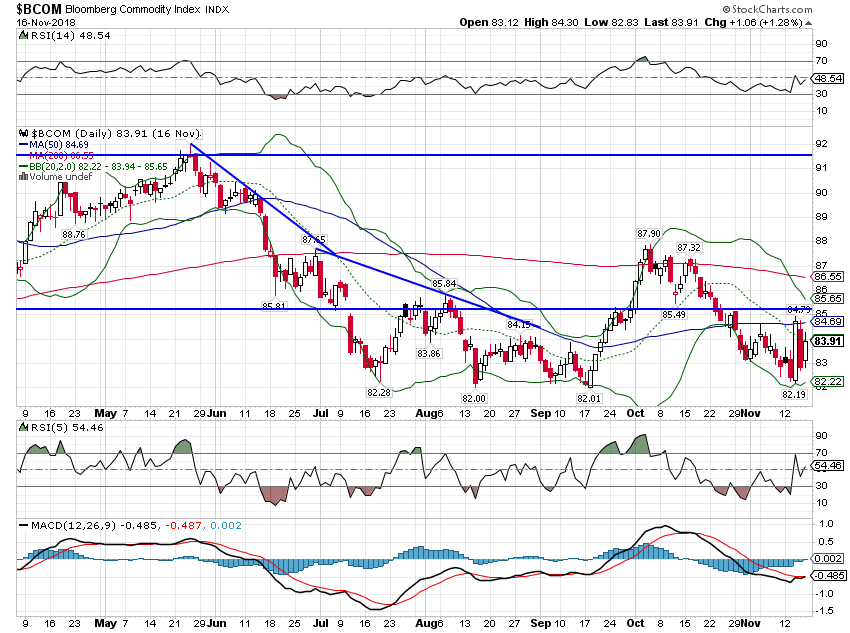Click the 82.19 November low label
Screen dimensions: 850x633
pos(794,395)
